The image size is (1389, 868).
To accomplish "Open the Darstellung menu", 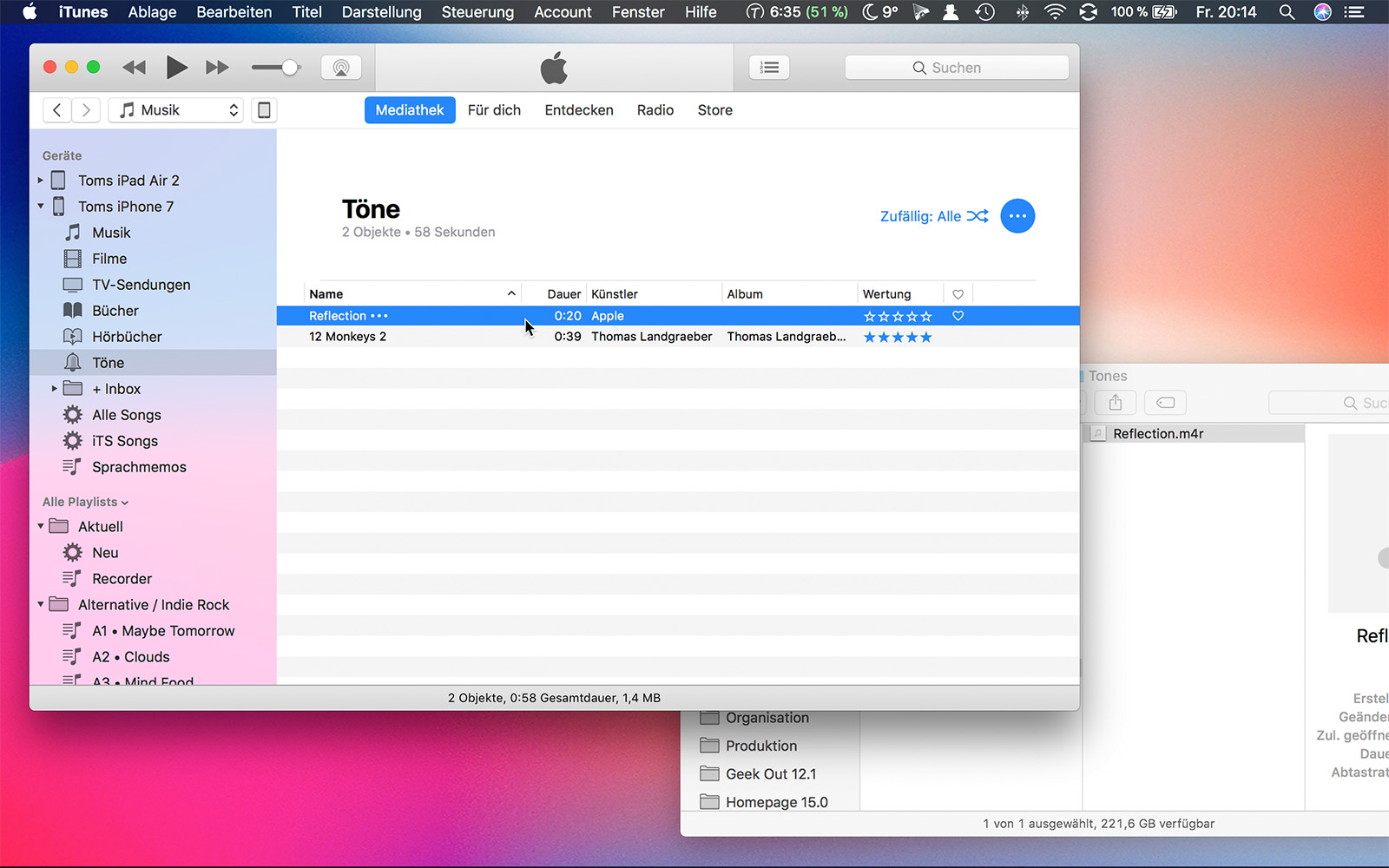I will click(381, 12).
